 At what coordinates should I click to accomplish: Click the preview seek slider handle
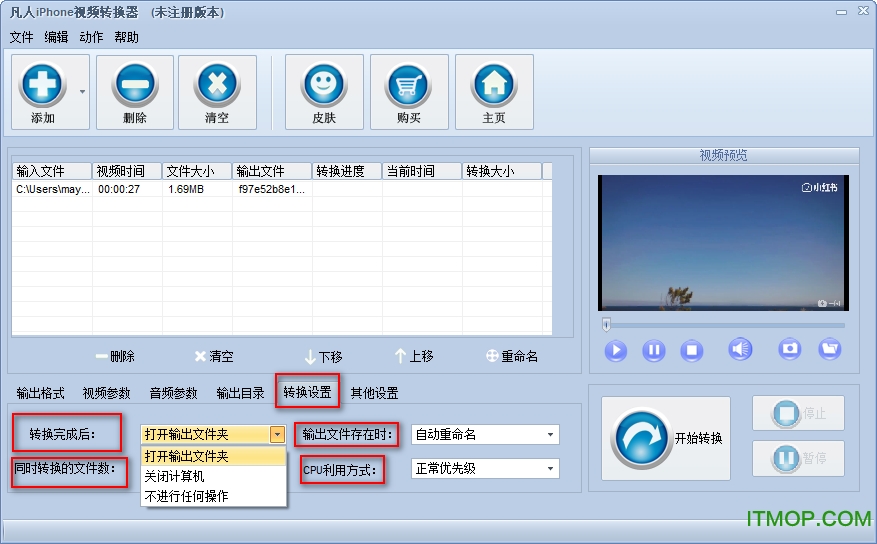click(x=606, y=324)
